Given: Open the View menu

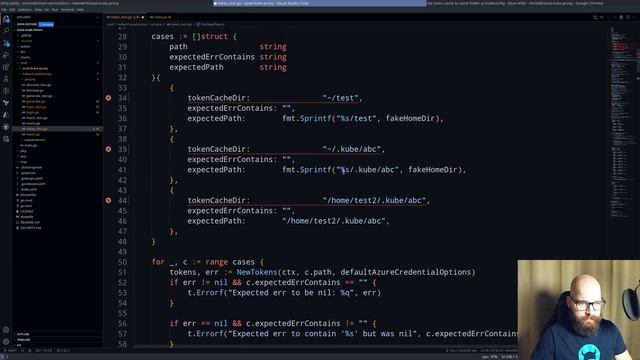Looking at the screenshot, I should pos(38,9).
